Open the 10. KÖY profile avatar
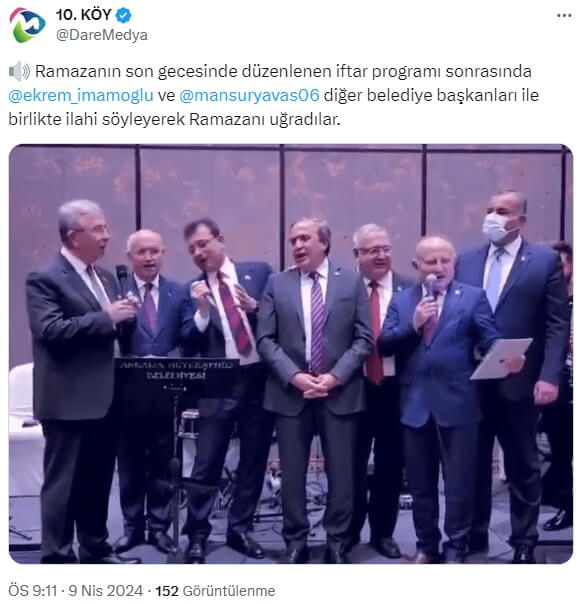This screenshot has height=604, width=578. click(x=27, y=25)
